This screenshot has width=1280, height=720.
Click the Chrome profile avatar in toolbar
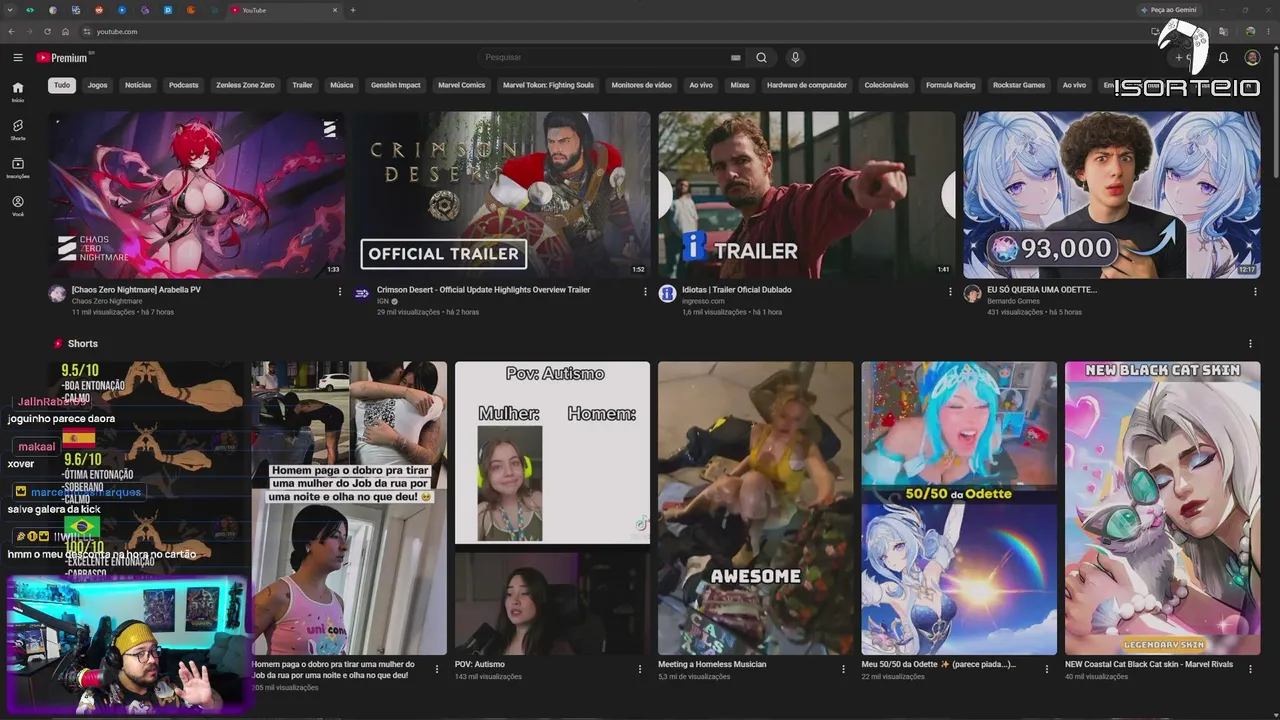(x=1250, y=32)
